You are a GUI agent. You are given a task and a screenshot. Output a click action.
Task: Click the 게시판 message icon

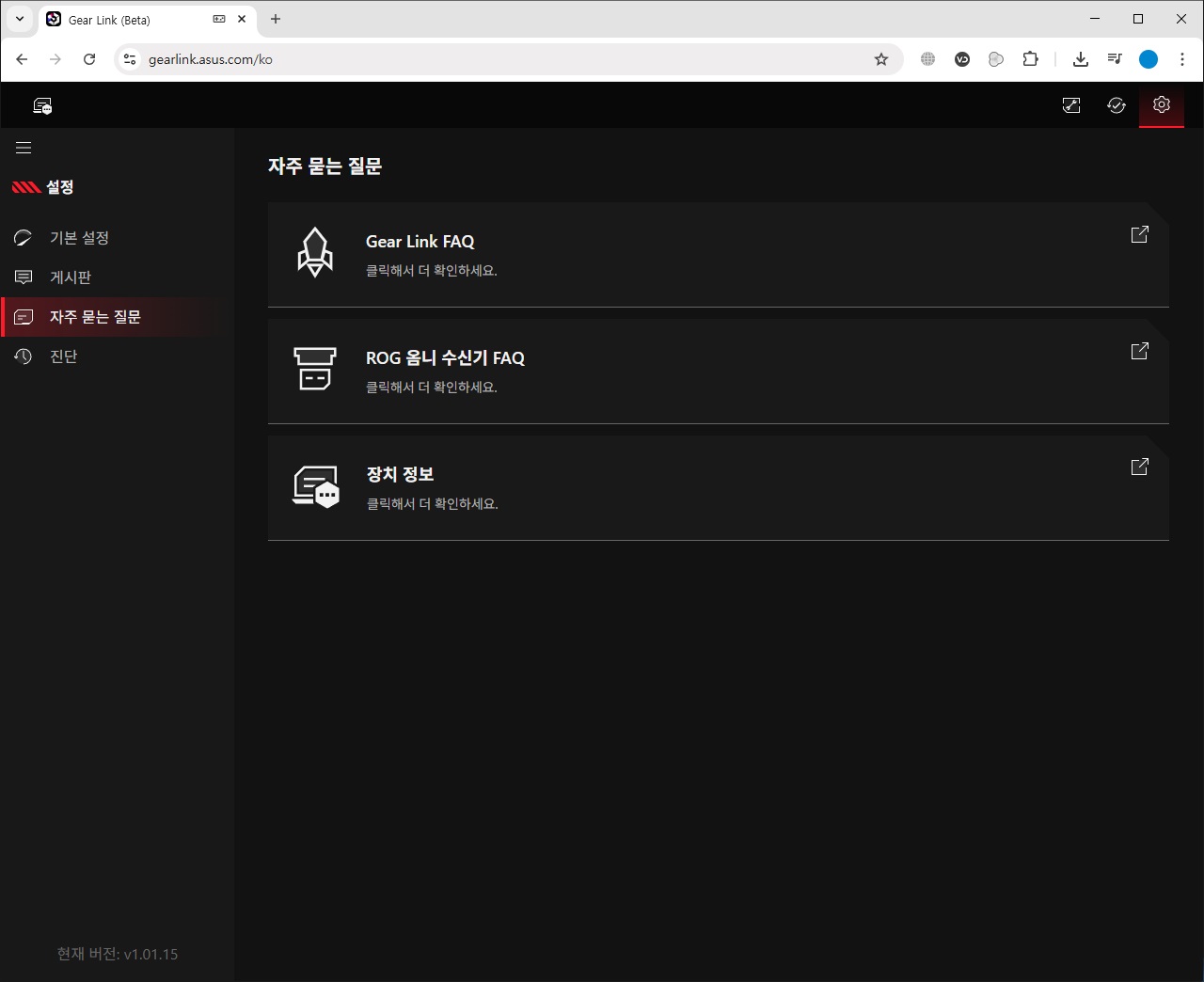click(x=24, y=277)
